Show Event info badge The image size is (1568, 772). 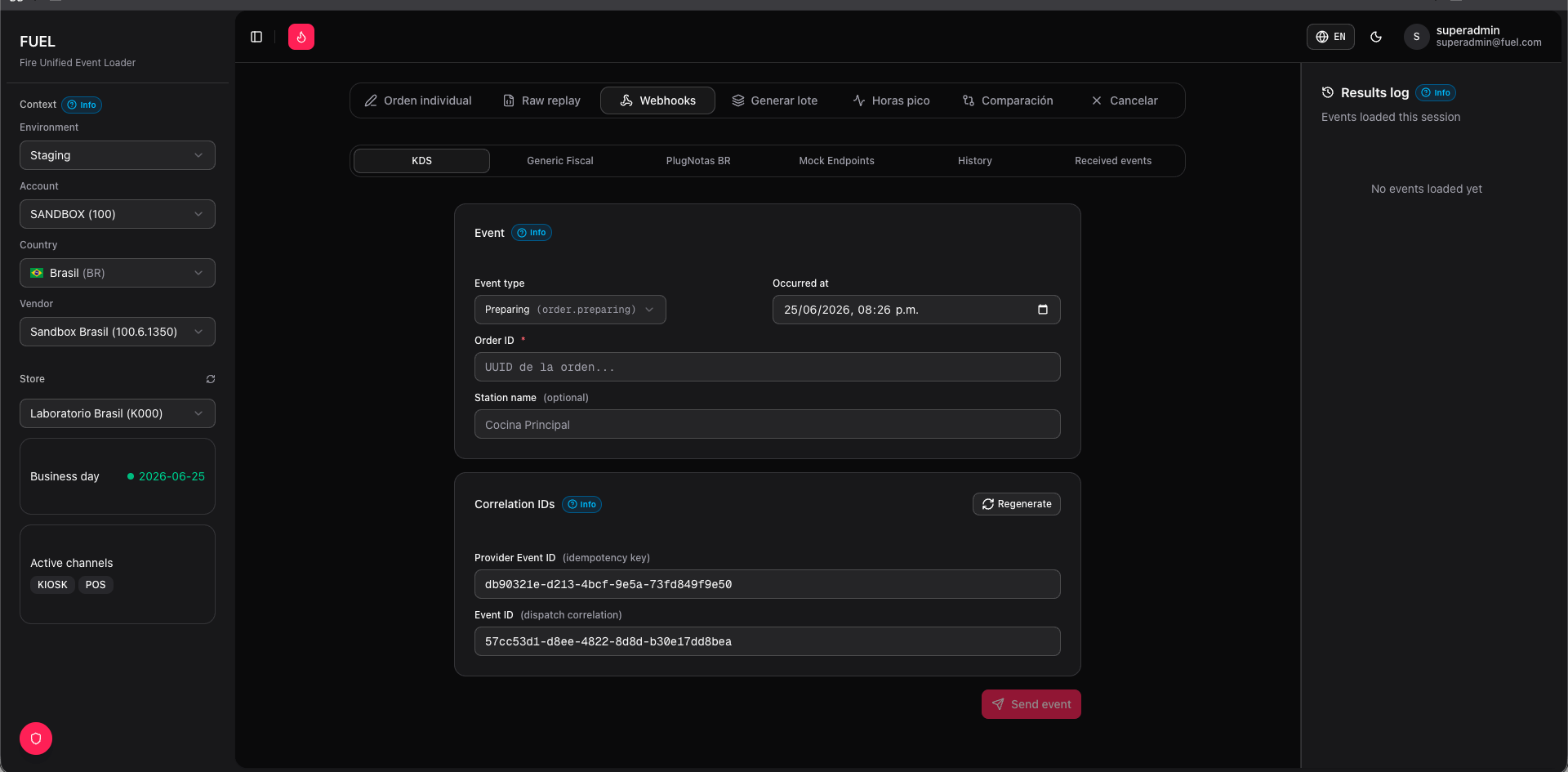(x=532, y=233)
